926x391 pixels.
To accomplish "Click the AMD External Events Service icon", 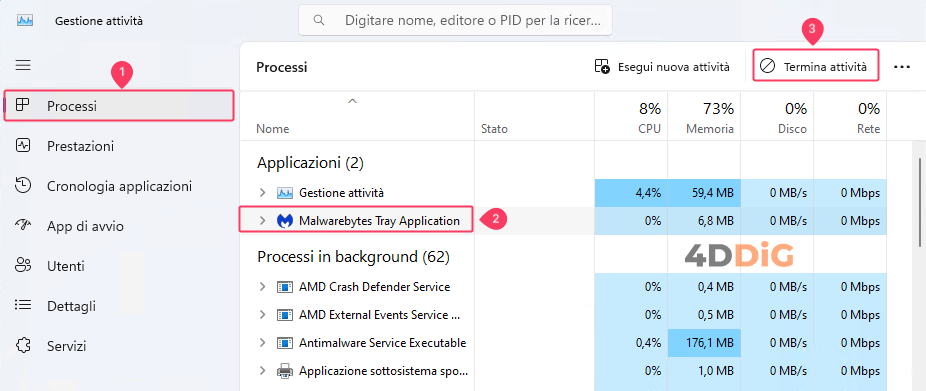I will tap(285, 315).
